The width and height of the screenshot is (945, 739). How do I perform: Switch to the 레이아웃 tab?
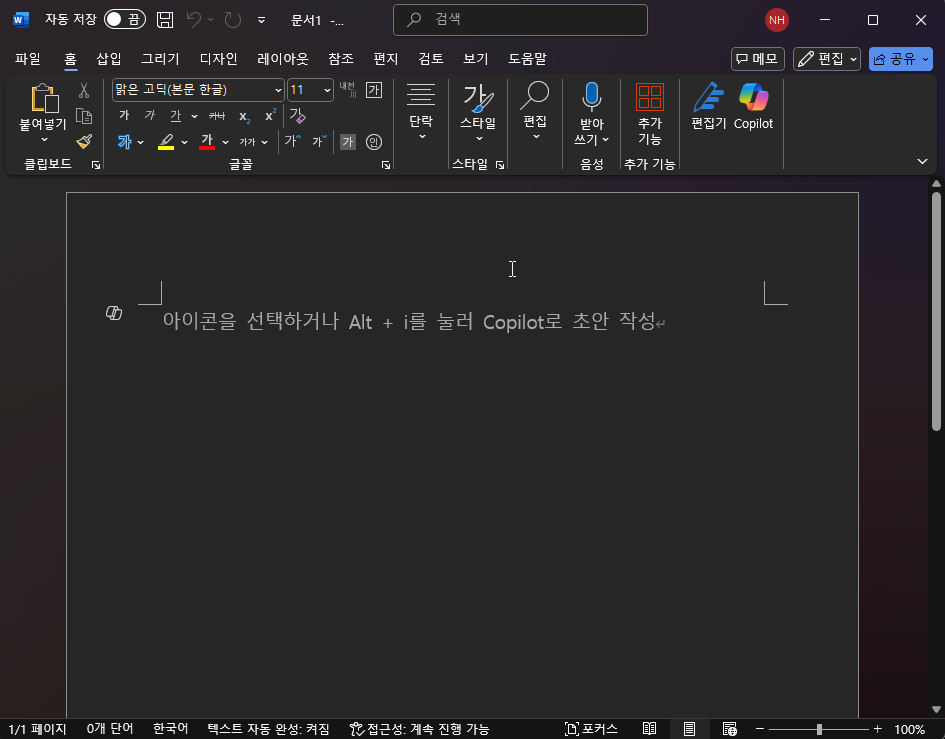pos(283,58)
